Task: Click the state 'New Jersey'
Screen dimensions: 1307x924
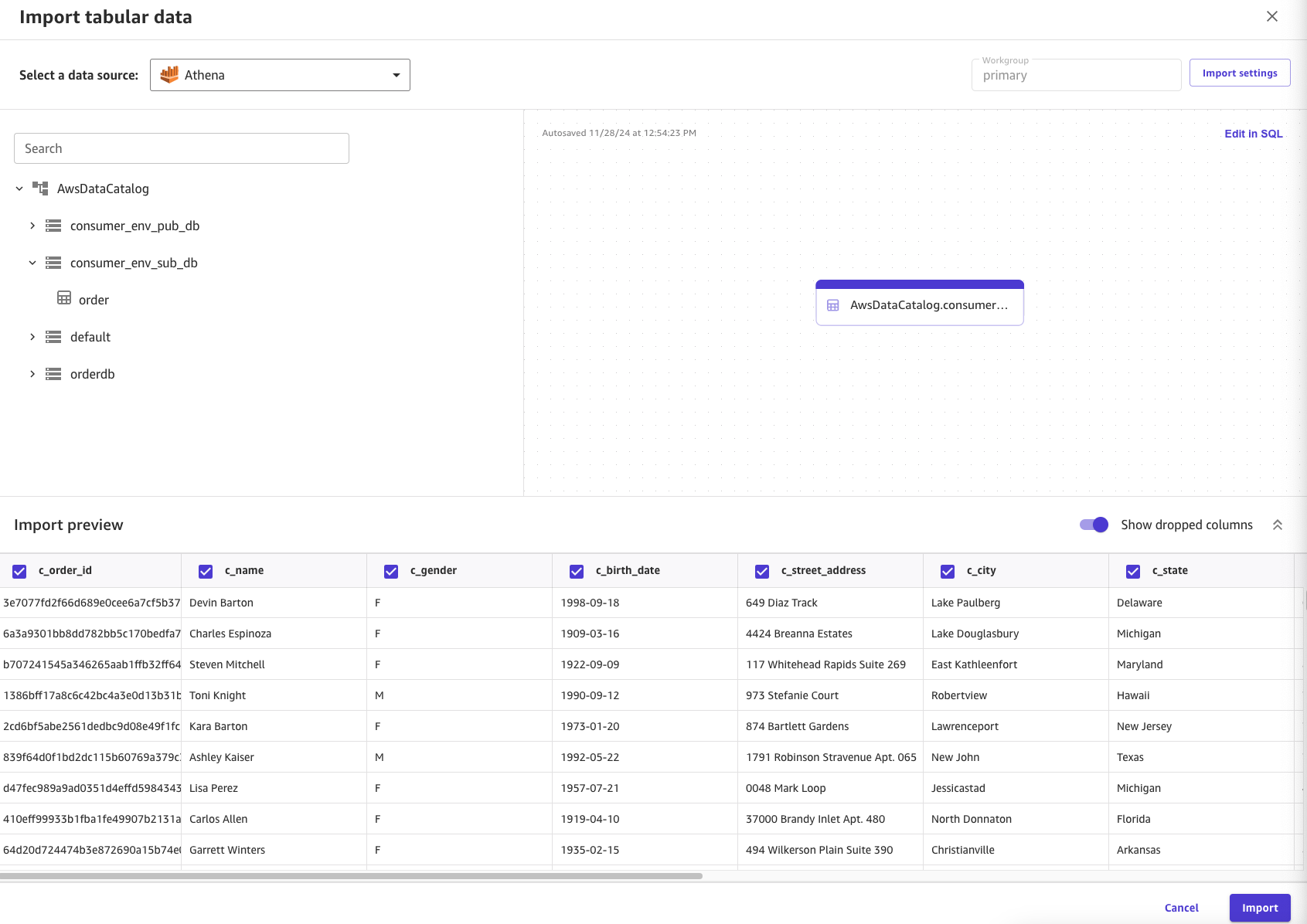Action: (1144, 726)
